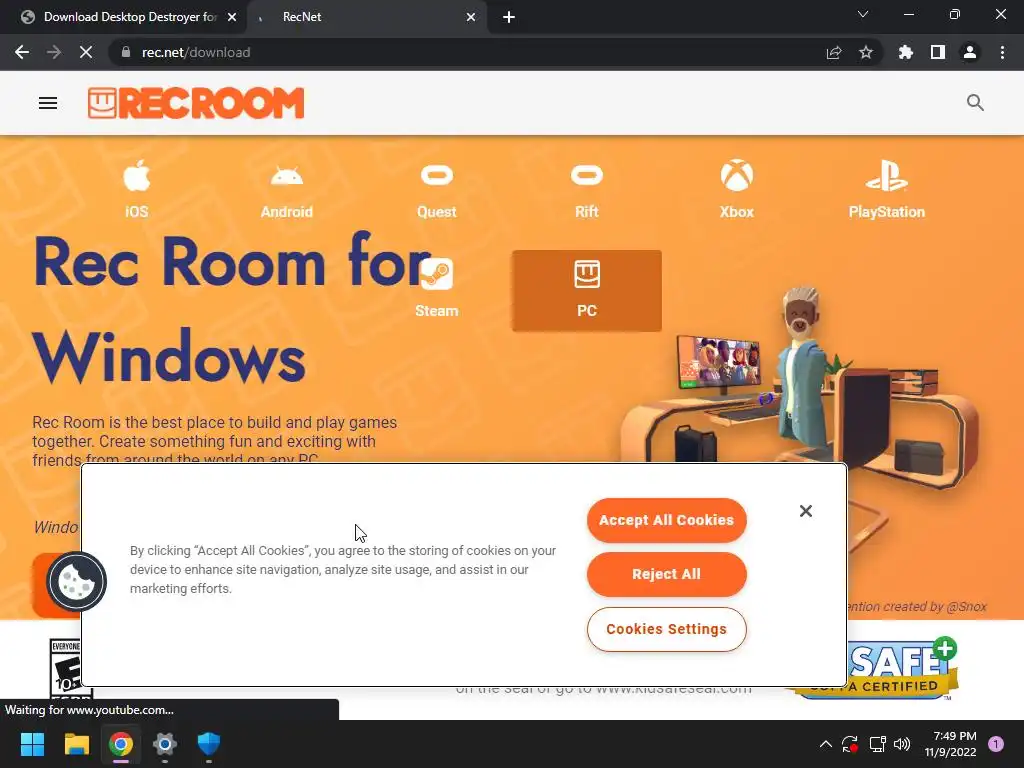This screenshot has width=1024, height=768.
Task: Click Accept All Cookies
Action: (666, 520)
